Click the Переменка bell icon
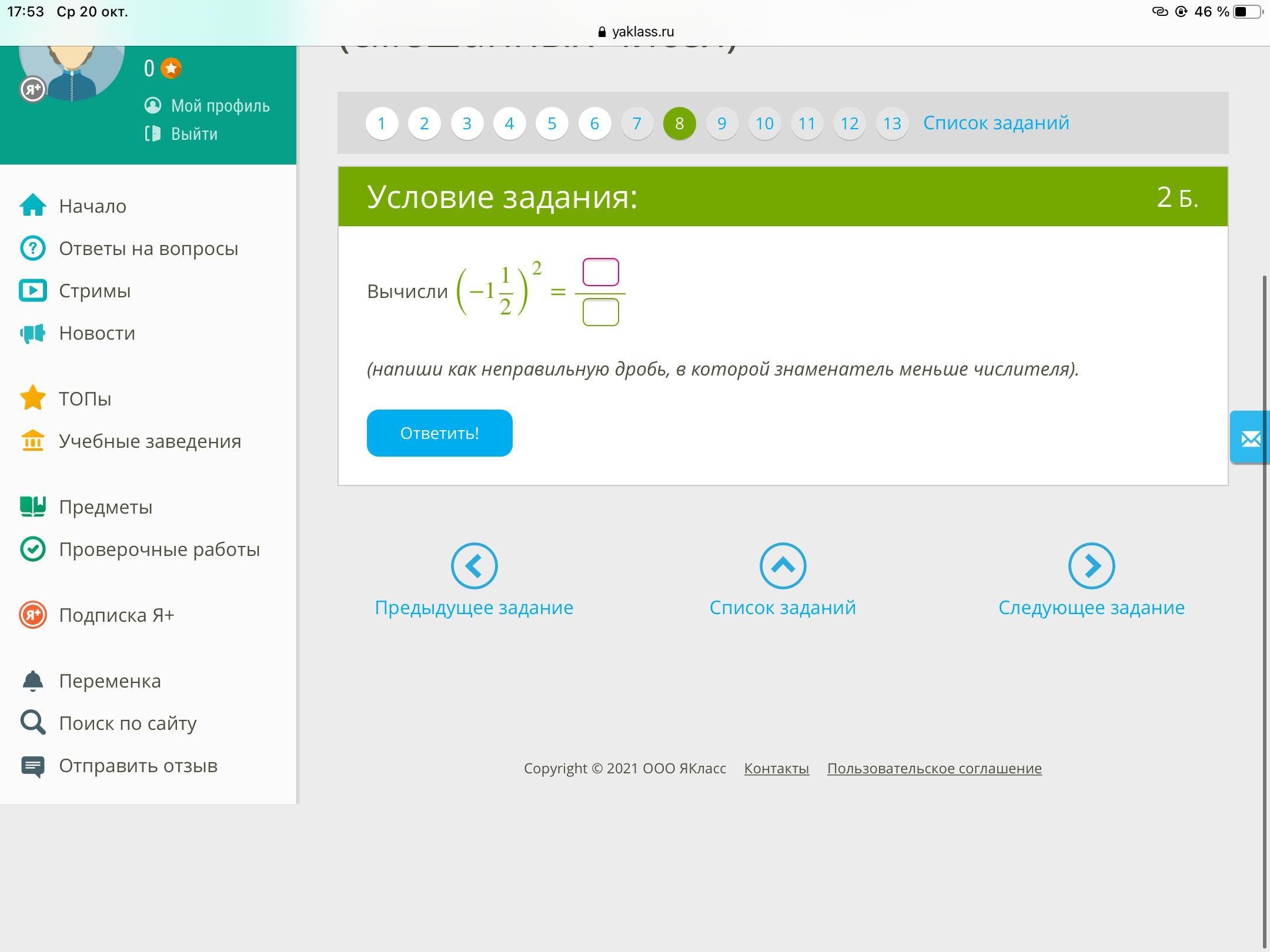This screenshot has width=1270, height=952. 33,681
